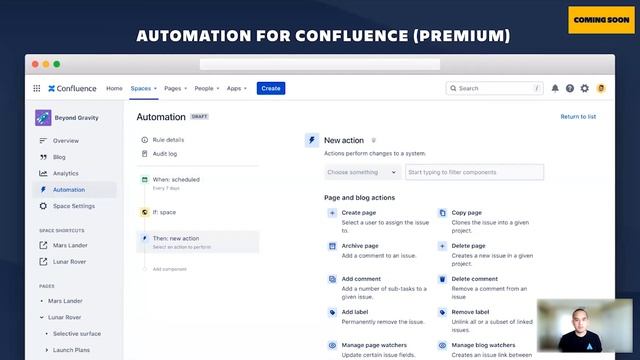
Task: Delete new action via trash icon
Action: (x=373, y=140)
